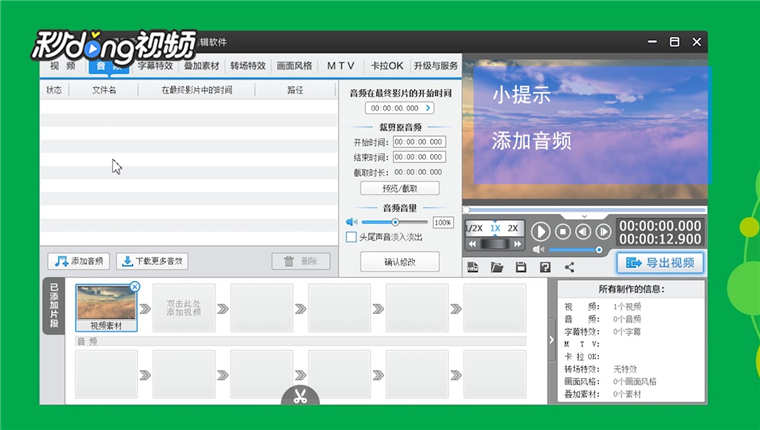Click the 00:00:12.900 total duration display

(x=660, y=239)
